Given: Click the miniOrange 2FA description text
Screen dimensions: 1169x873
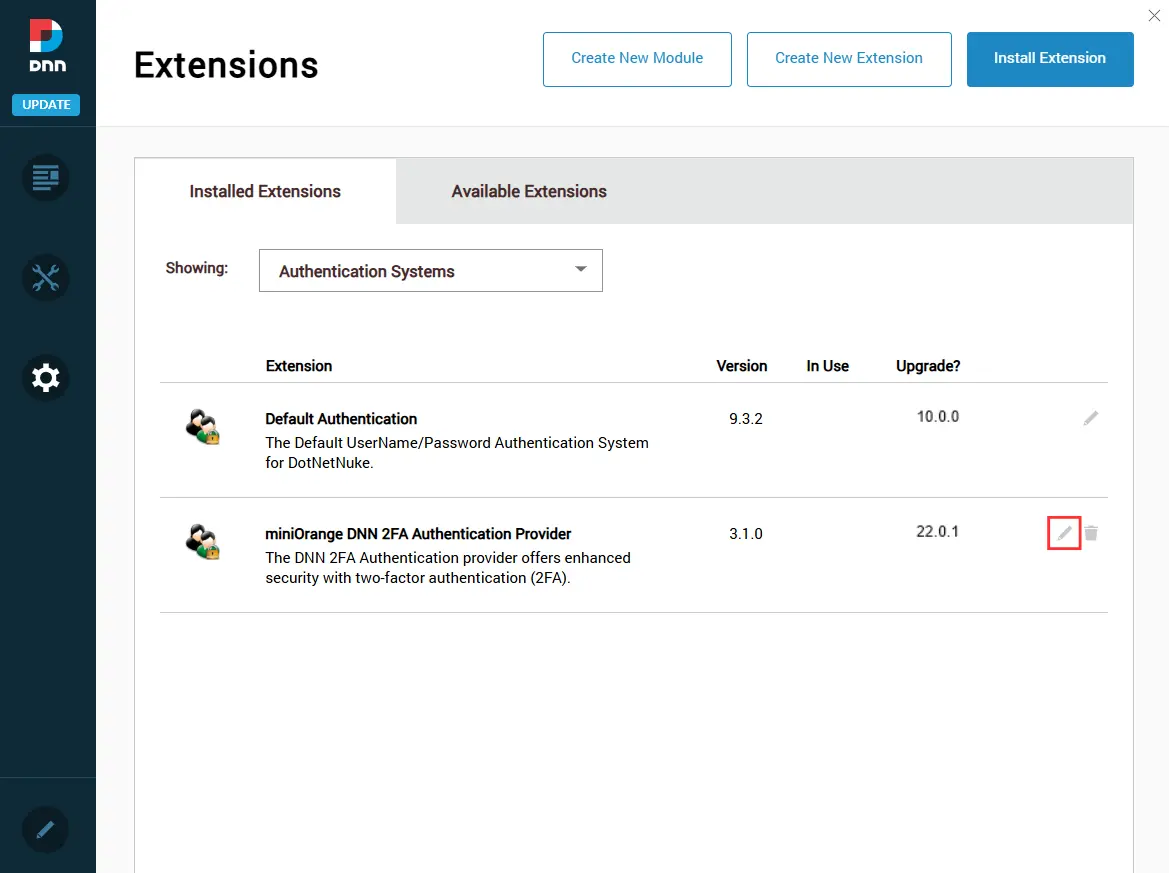Looking at the screenshot, I should click(x=448, y=567).
